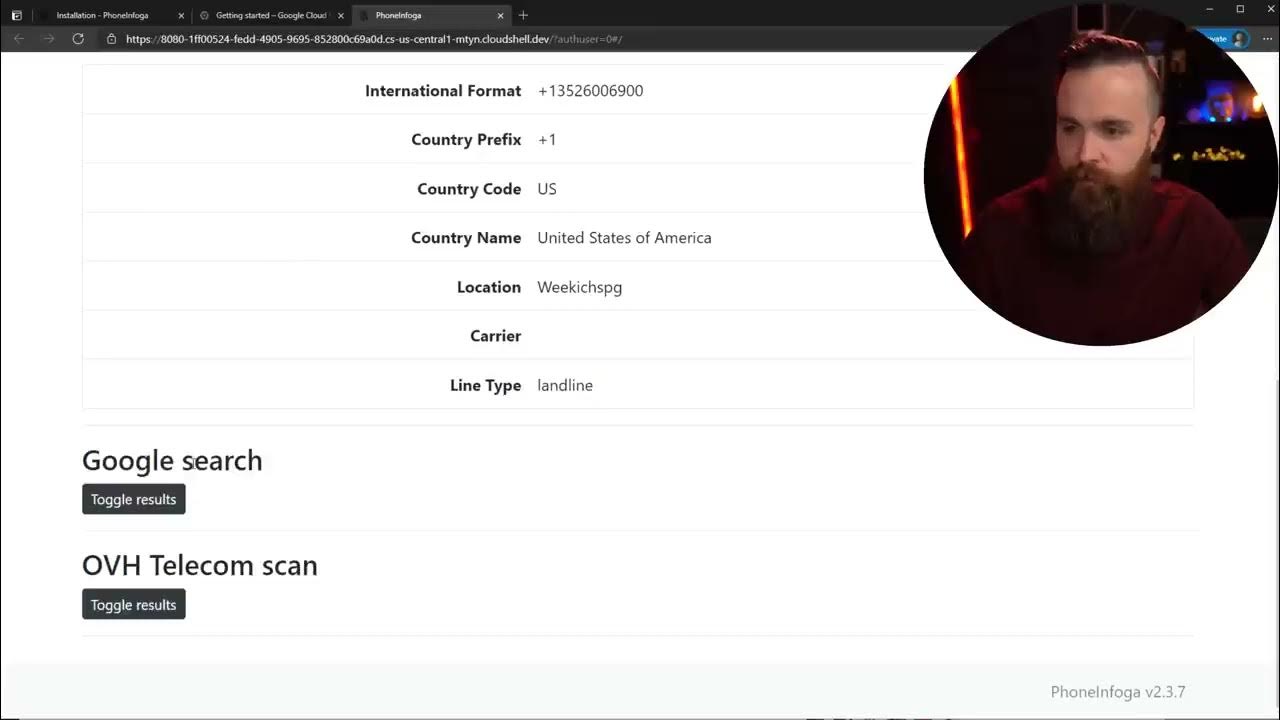This screenshot has height=720, width=1280.
Task: Open the tab actions menu icon
Action: pyautogui.click(x=16, y=15)
